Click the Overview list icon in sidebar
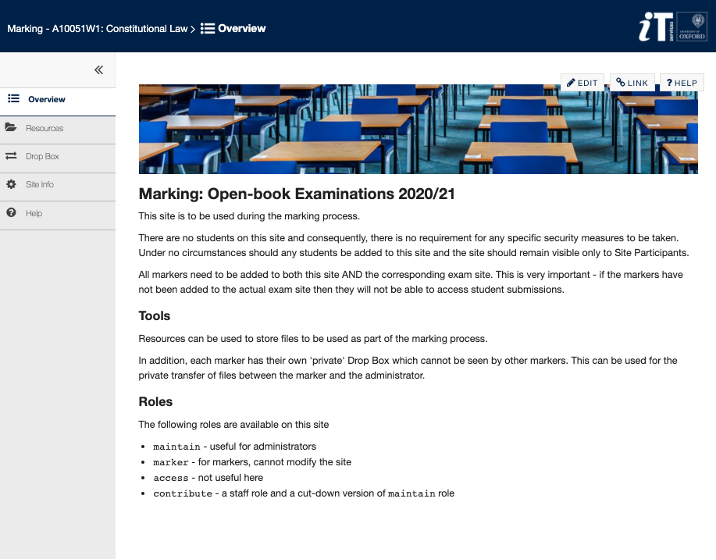The width and height of the screenshot is (716, 560). (14, 99)
